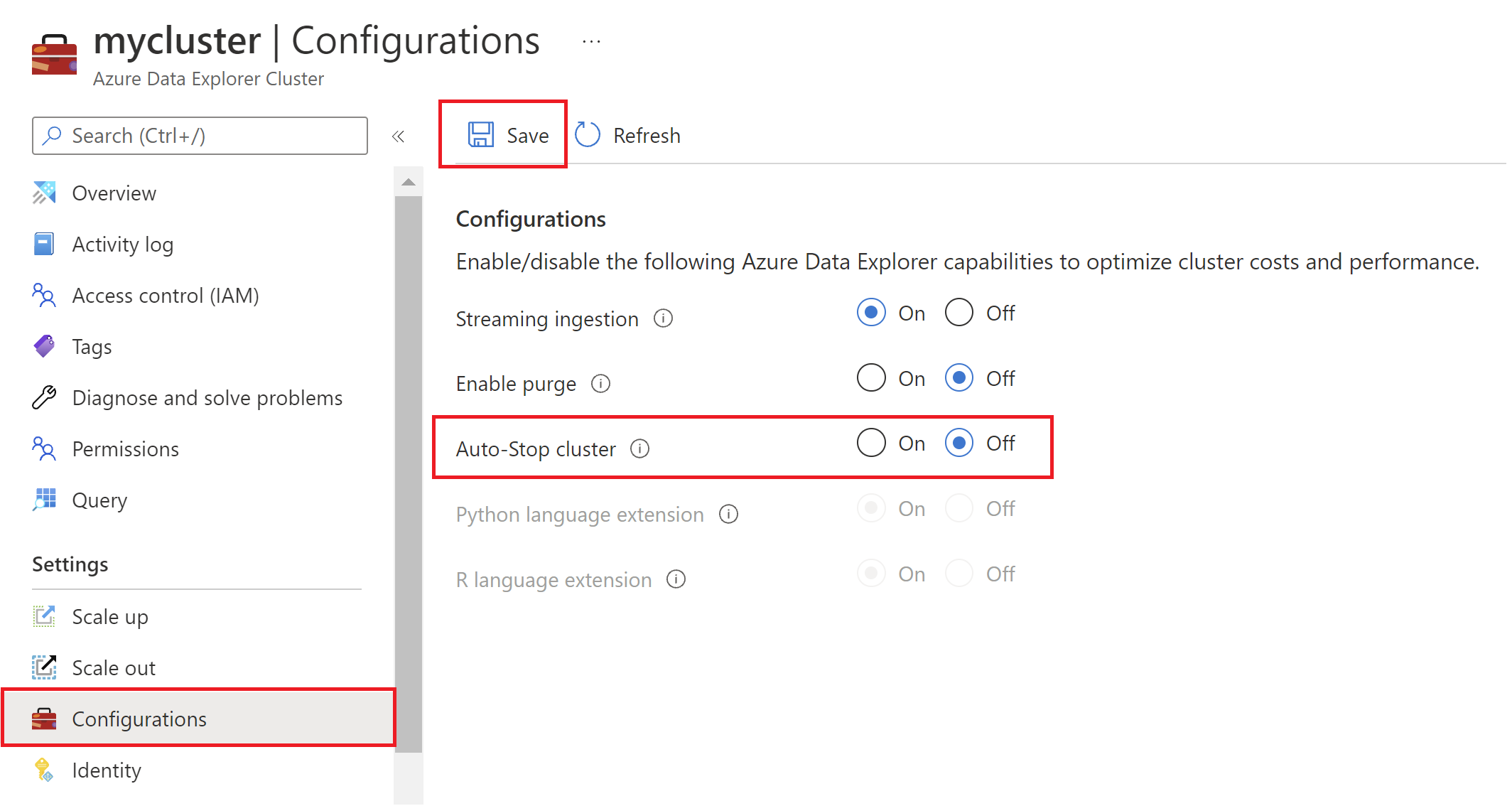Enable Auto-Stop cluster by selecting On

(870, 444)
